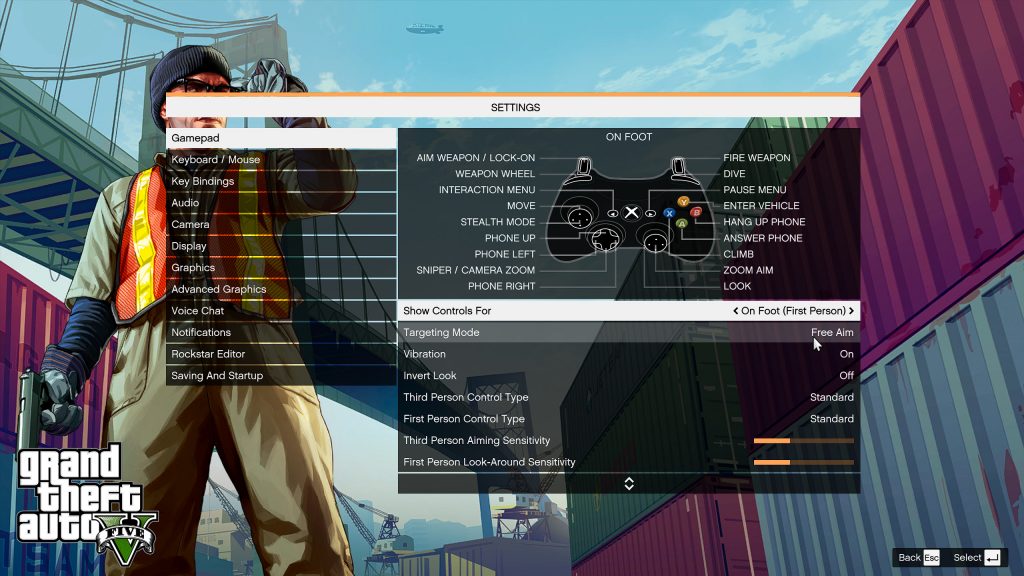Viewport: 1024px width, 576px height.
Task: Click the yellow Y button on controller
Action: pos(683,201)
